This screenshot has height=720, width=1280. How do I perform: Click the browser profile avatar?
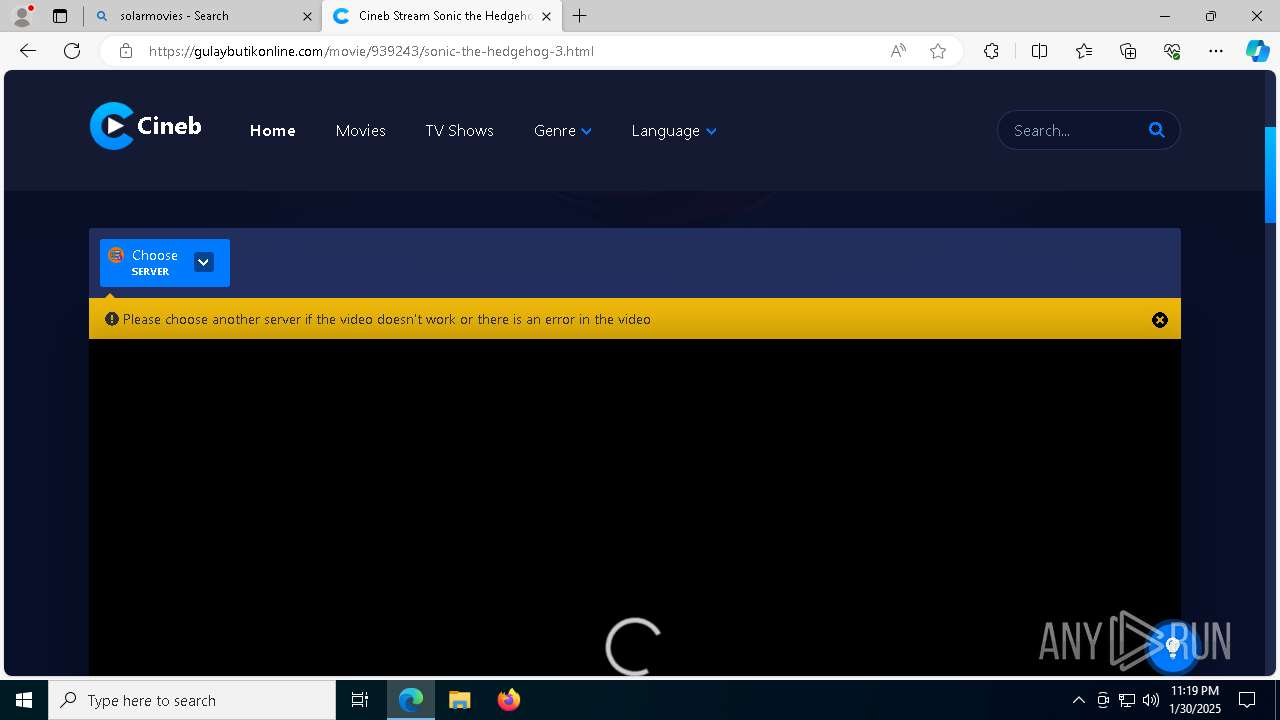pos(21,15)
